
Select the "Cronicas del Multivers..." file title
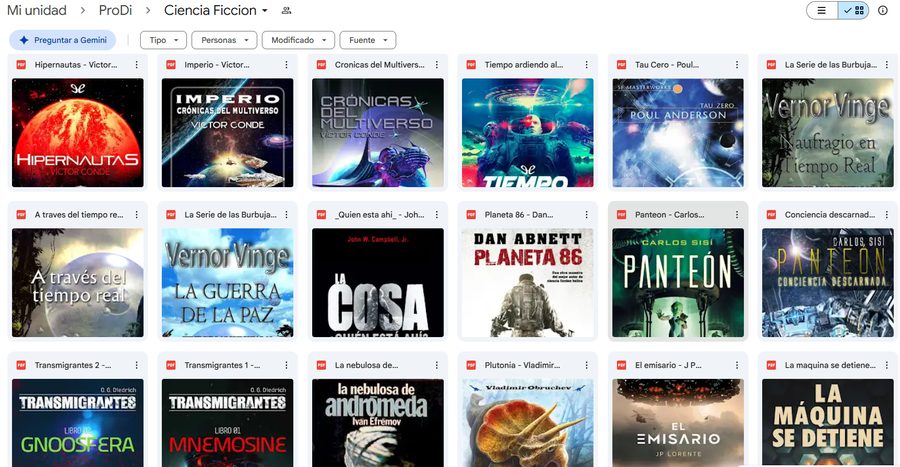(x=379, y=65)
